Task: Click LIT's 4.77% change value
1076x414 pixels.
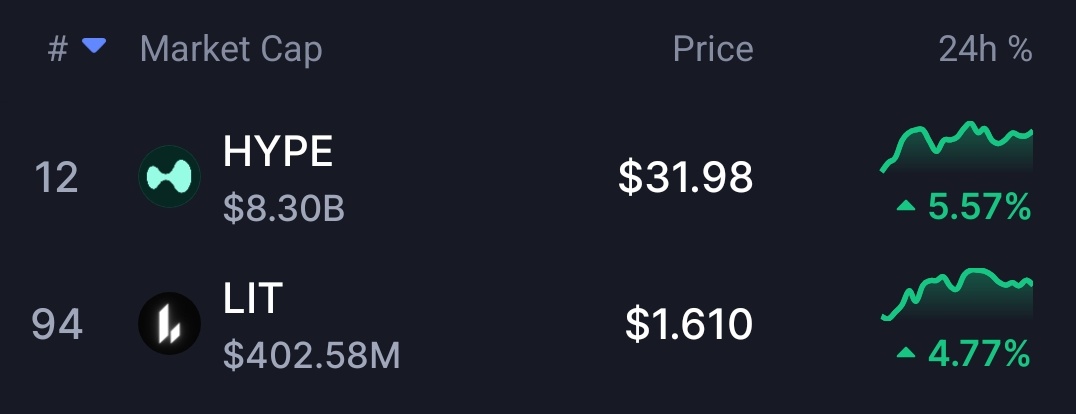Action: (x=979, y=353)
